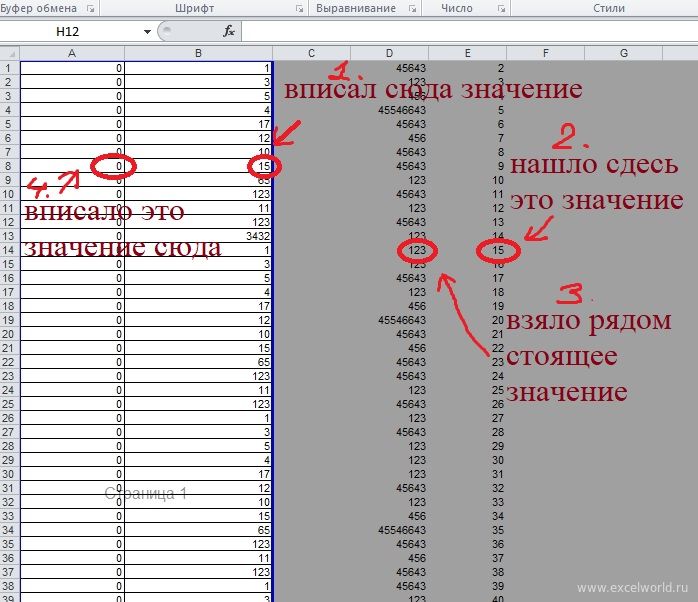Click cell D34 containing 45546643
The image size is (698, 602).
(390, 530)
